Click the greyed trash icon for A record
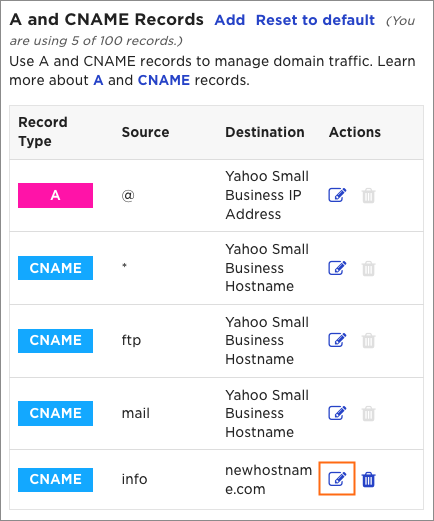434x521 pixels. 368,195
